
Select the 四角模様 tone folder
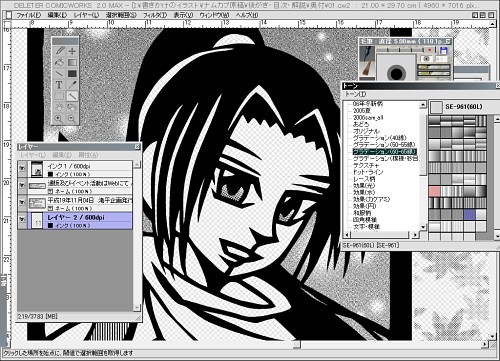(x=365, y=220)
